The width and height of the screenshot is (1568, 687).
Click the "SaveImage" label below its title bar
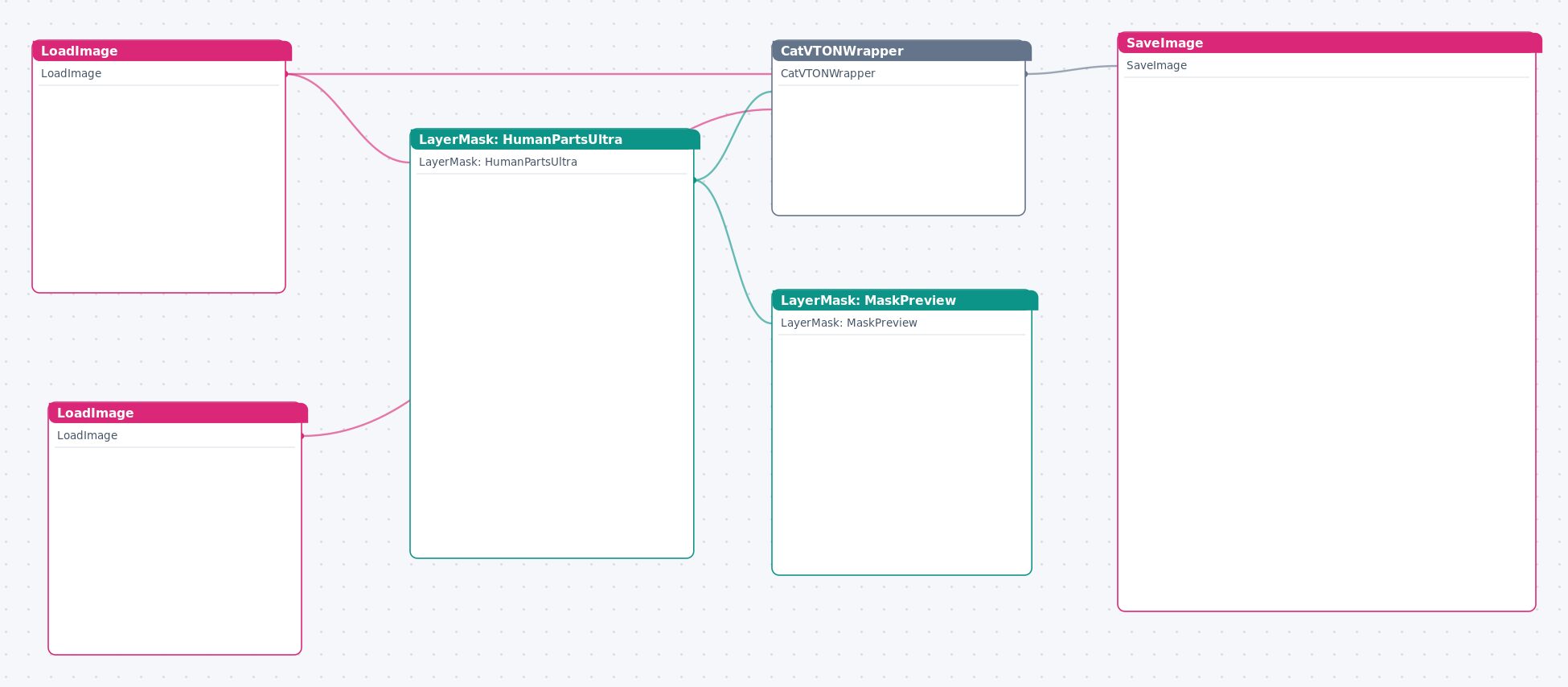tap(1156, 65)
